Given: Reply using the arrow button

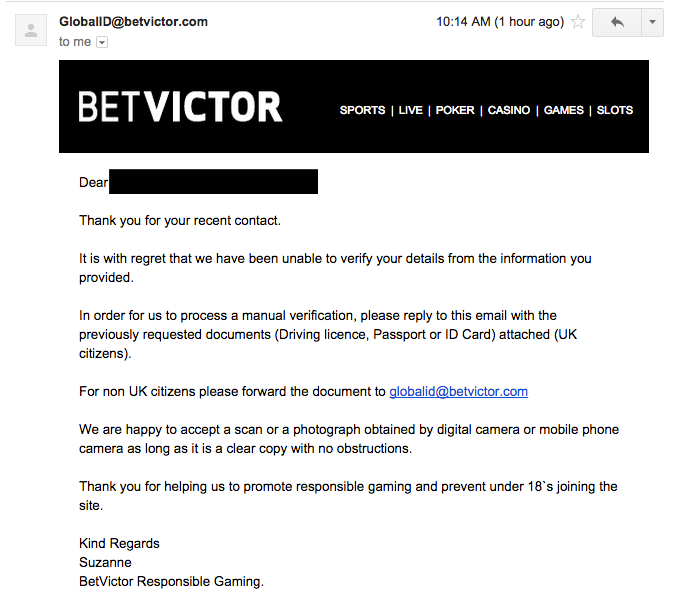Looking at the screenshot, I should point(616,22).
